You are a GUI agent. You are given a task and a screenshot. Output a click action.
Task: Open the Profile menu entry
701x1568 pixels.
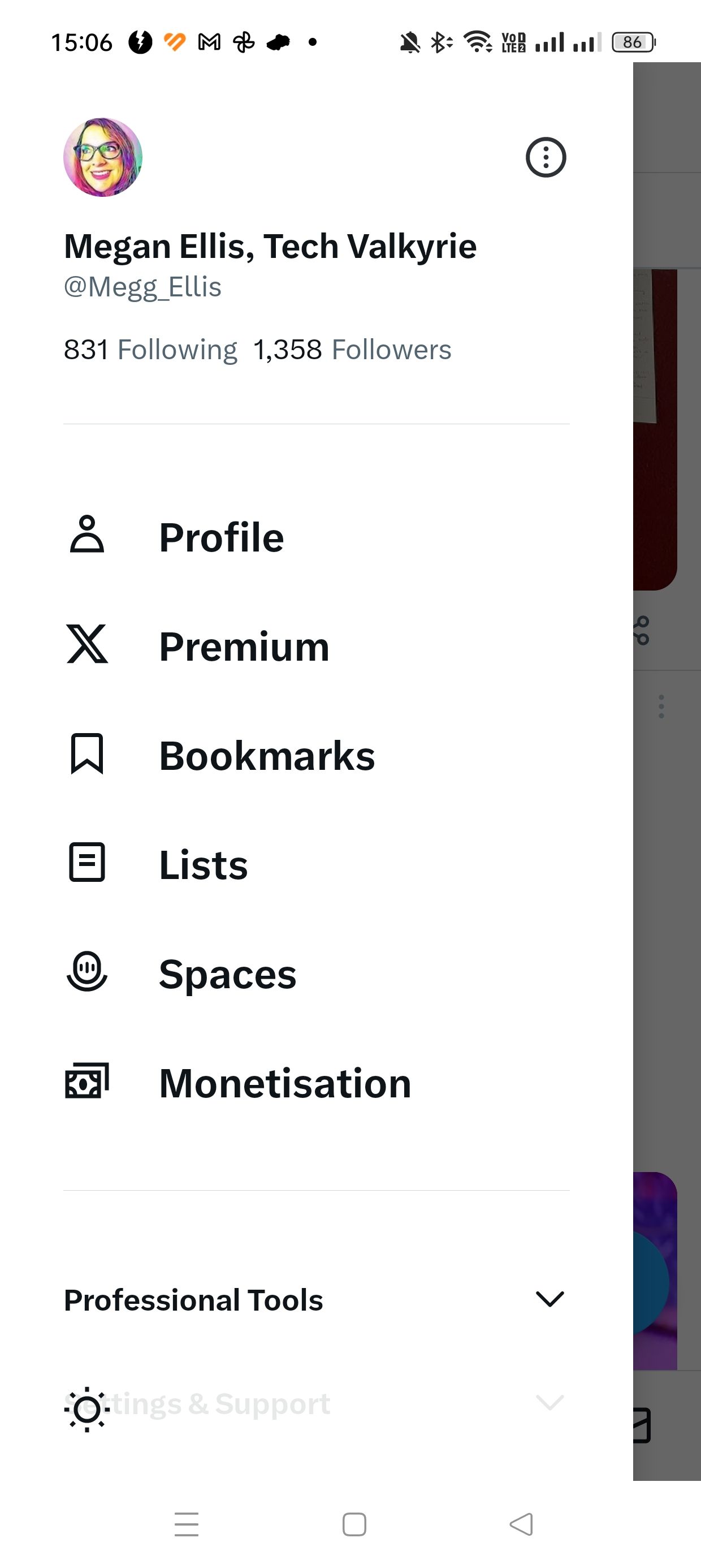(x=222, y=536)
